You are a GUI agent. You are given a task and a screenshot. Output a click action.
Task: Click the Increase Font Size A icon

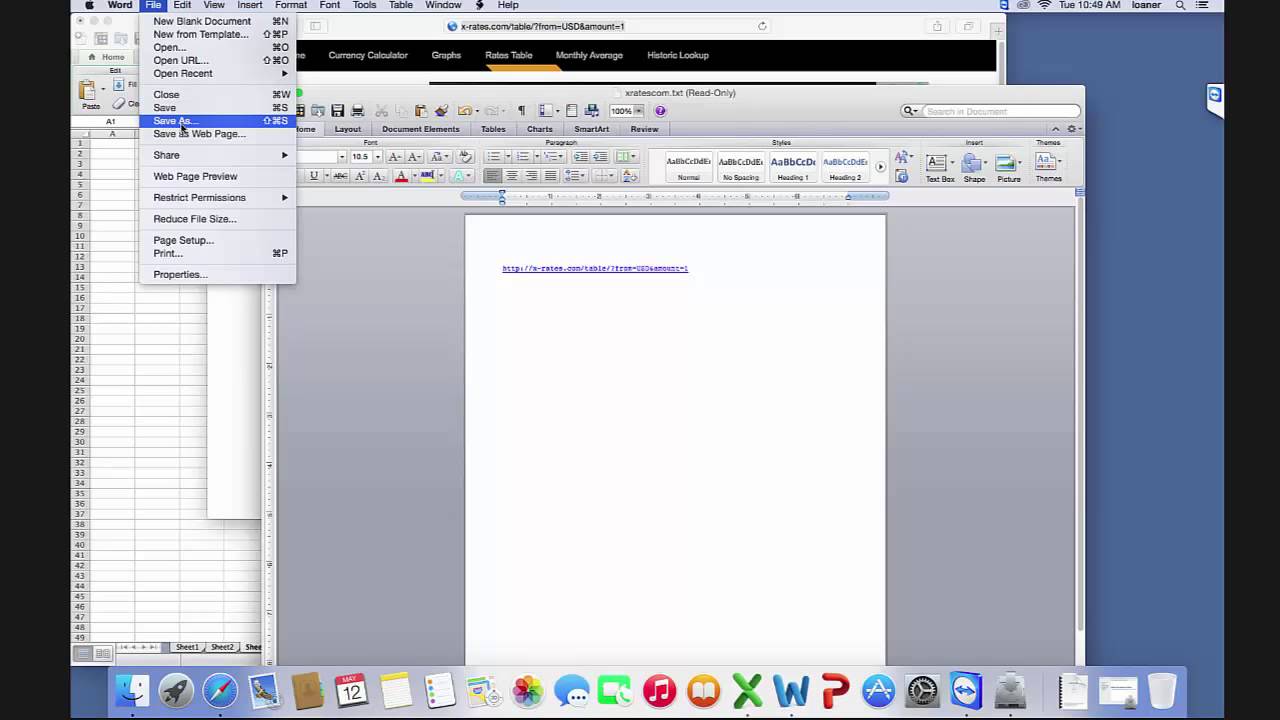tap(395, 157)
